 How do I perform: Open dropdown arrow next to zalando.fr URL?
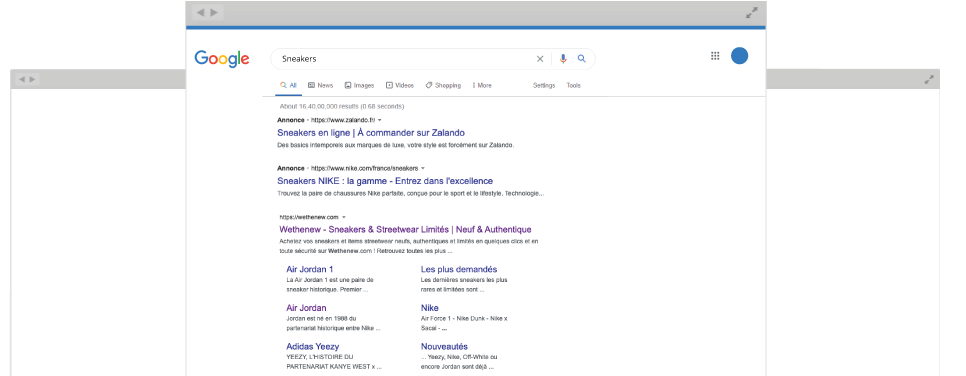click(380, 120)
